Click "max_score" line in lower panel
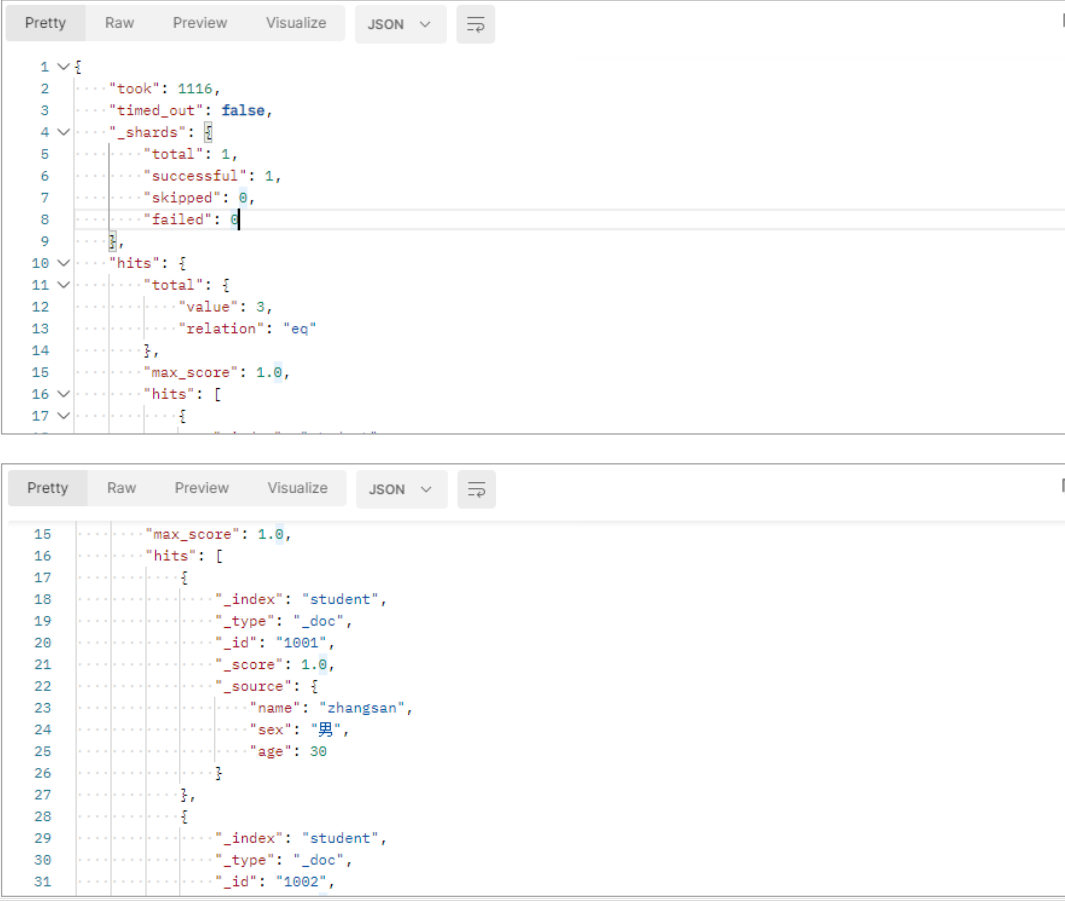The height and width of the screenshot is (901, 1065). (219, 534)
